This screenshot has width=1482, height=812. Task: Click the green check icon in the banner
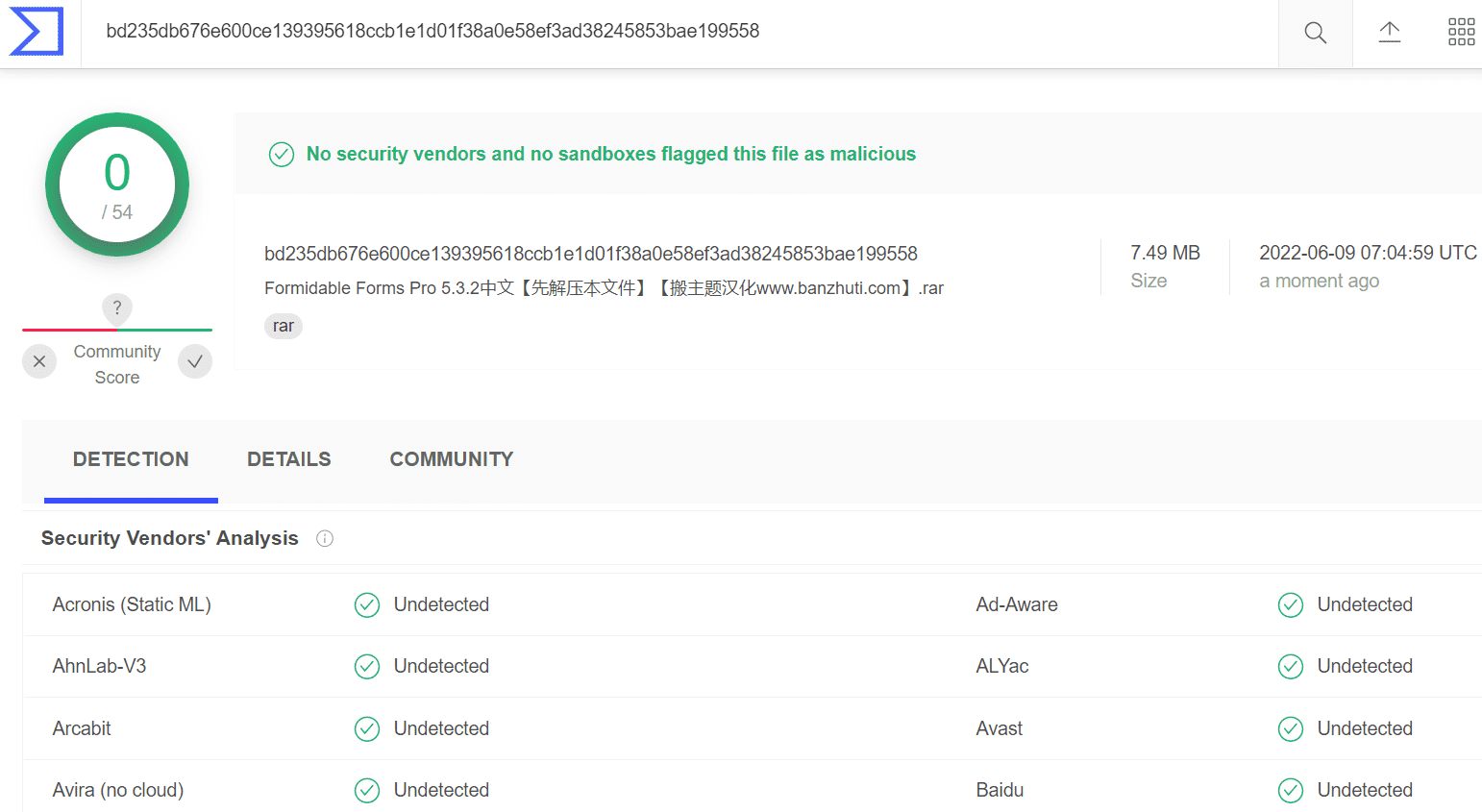[x=282, y=154]
